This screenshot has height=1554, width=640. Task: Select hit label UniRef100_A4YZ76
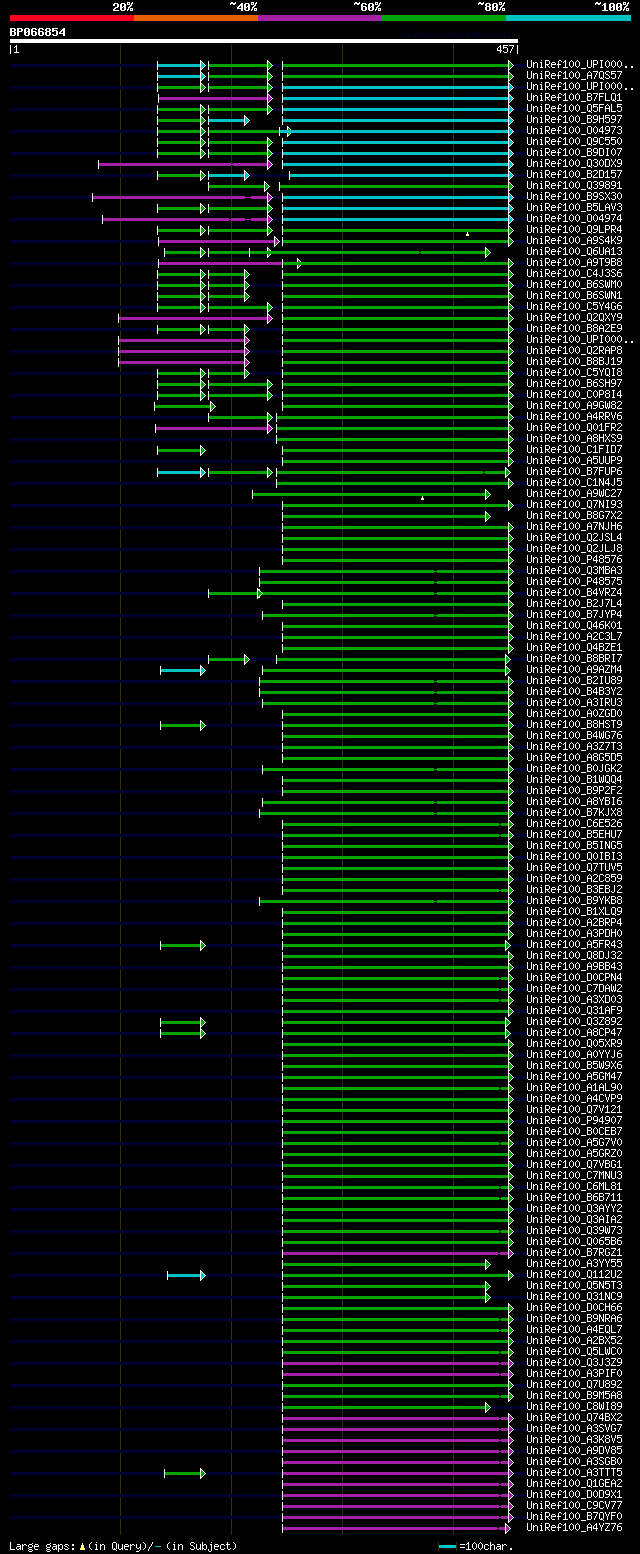(x=574, y=1527)
